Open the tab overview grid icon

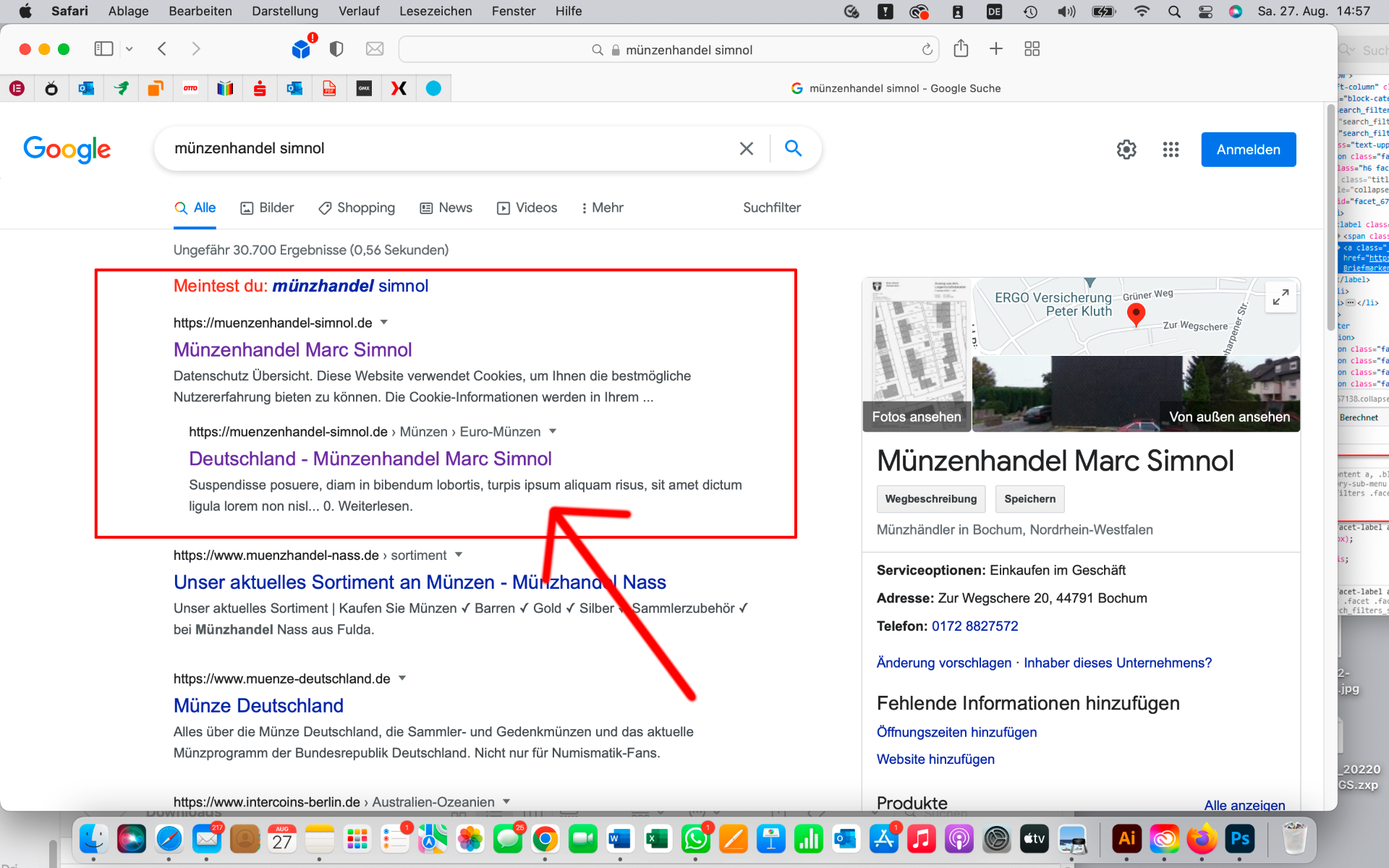1032,49
